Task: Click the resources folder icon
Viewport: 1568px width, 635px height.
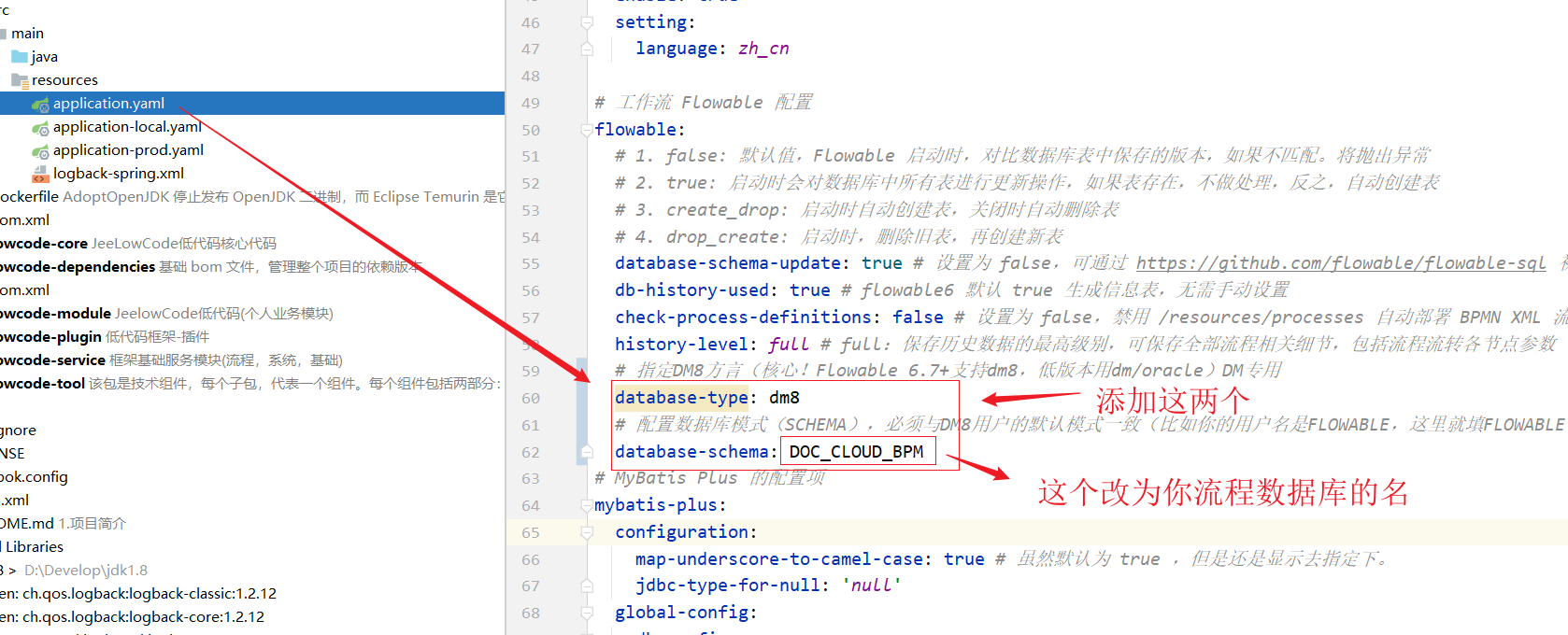Action: [x=20, y=80]
